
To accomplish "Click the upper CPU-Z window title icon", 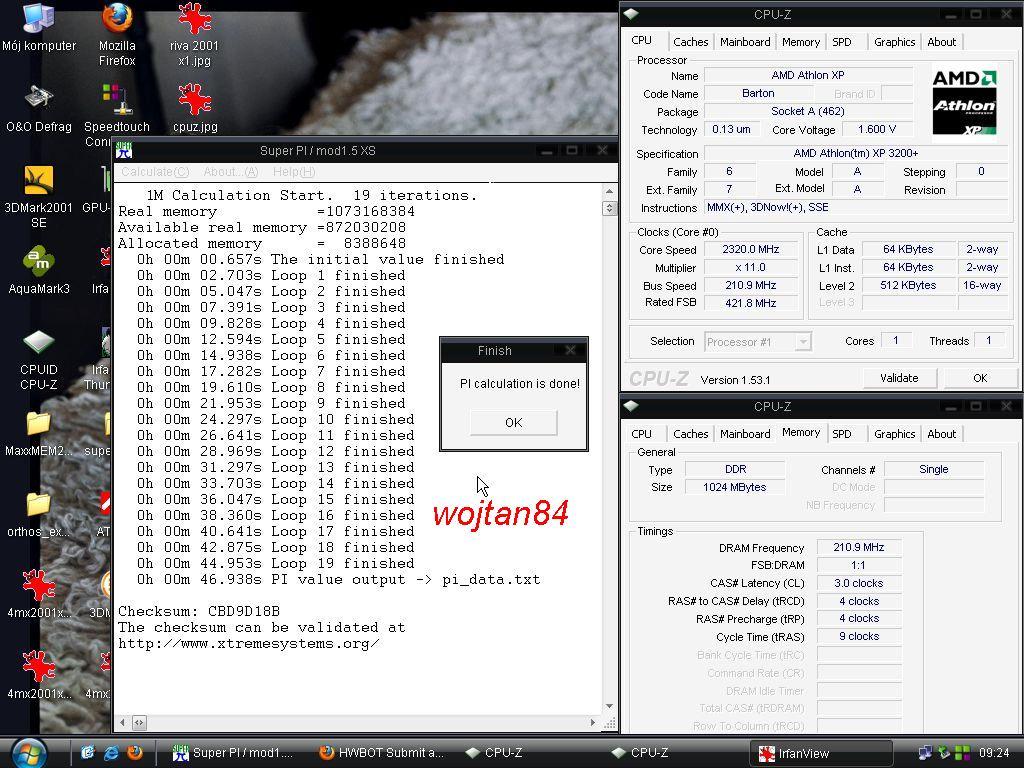I will pos(631,14).
